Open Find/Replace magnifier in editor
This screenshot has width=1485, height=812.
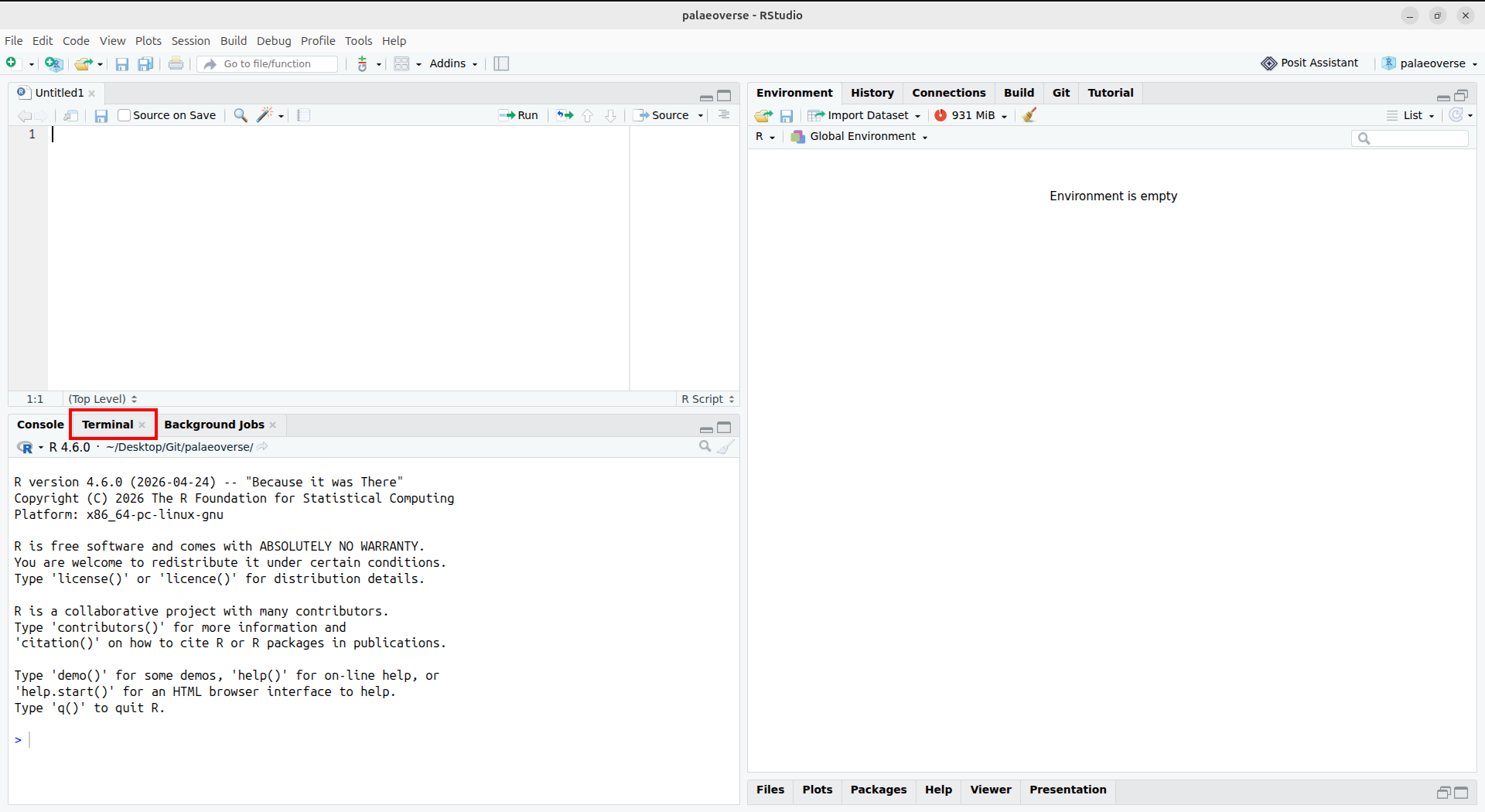pos(241,115)
